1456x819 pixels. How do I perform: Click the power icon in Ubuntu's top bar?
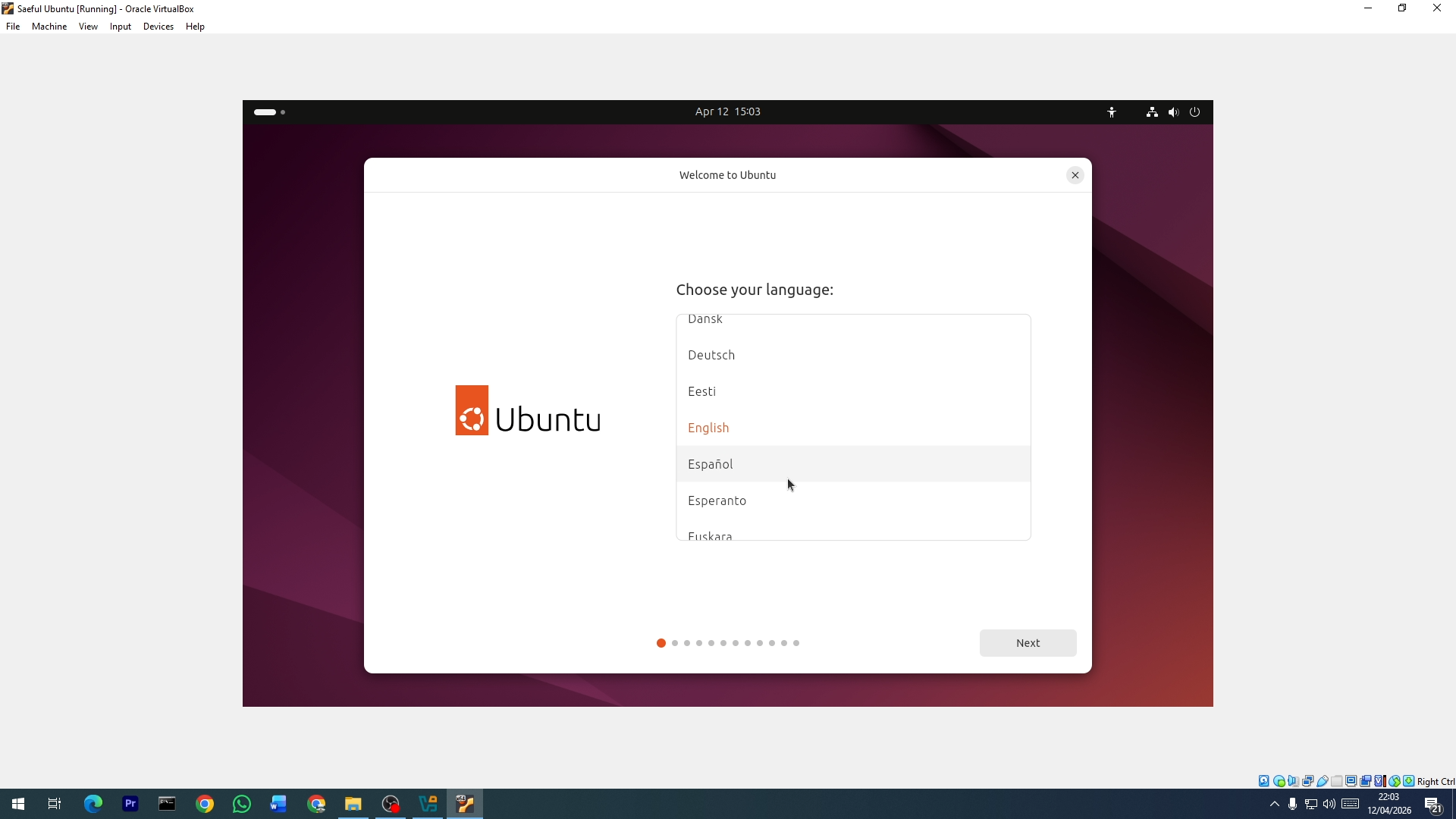point(1194,111)
